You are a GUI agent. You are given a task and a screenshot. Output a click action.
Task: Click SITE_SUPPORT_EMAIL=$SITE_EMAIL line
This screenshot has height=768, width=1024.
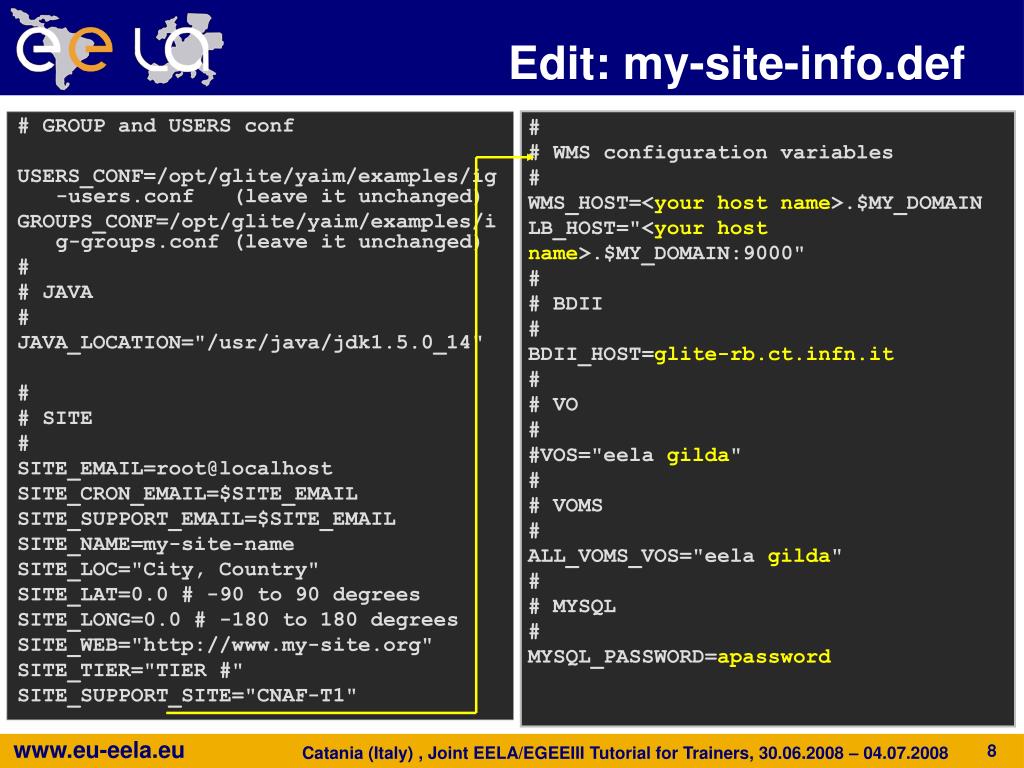[x=206, y=519]
